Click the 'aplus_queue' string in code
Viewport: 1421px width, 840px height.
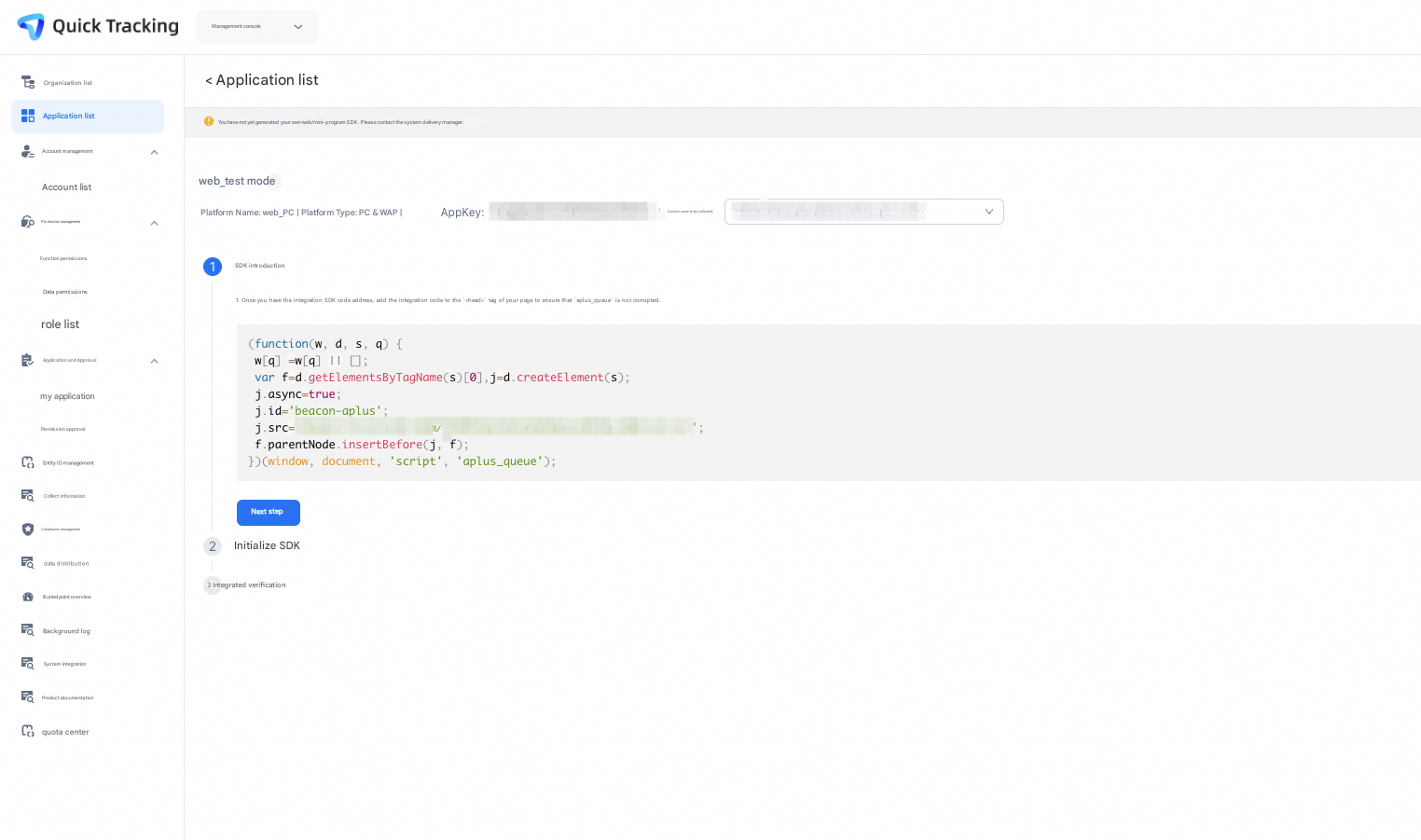point(500,461)
